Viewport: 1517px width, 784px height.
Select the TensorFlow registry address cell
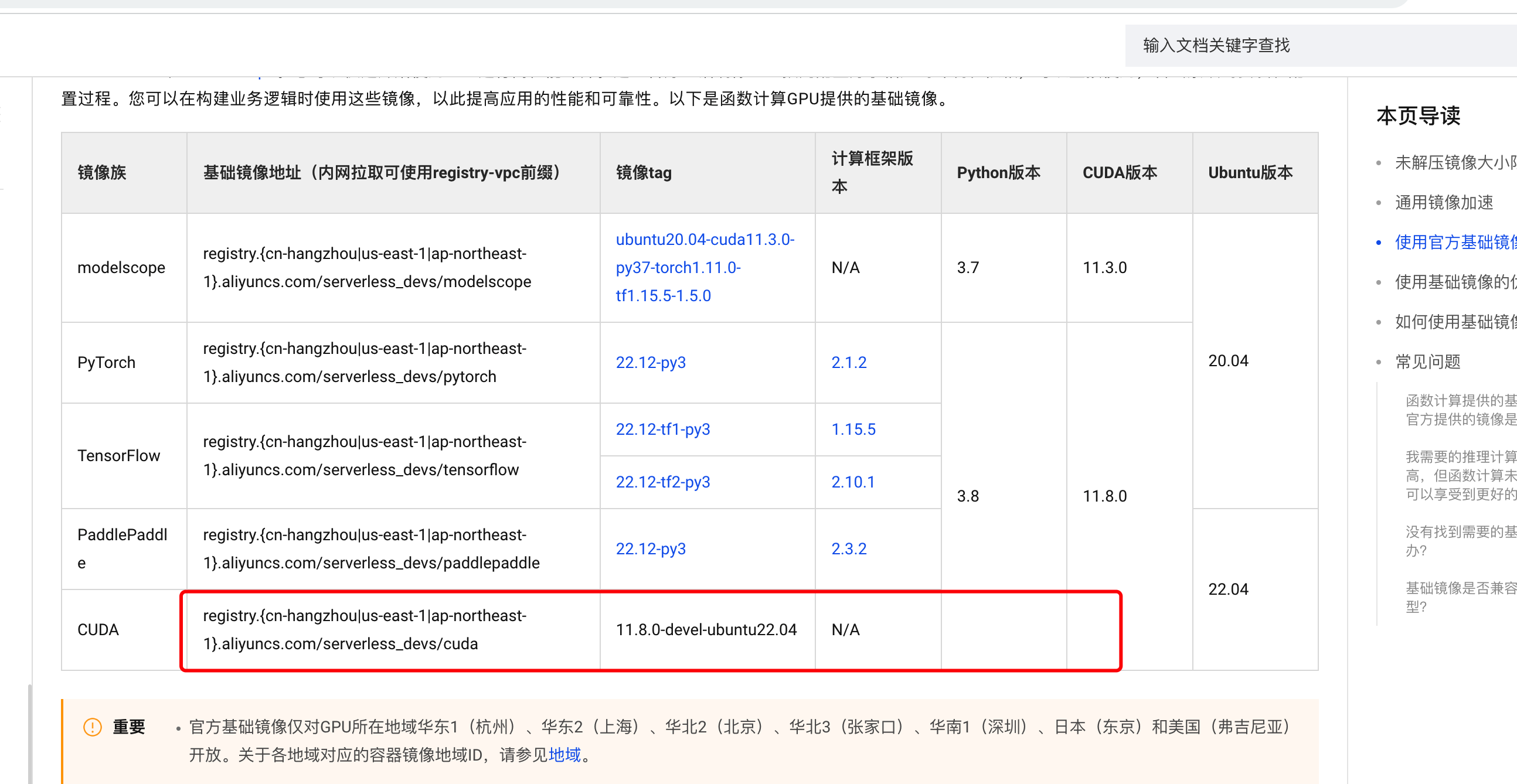coord(393,455)
